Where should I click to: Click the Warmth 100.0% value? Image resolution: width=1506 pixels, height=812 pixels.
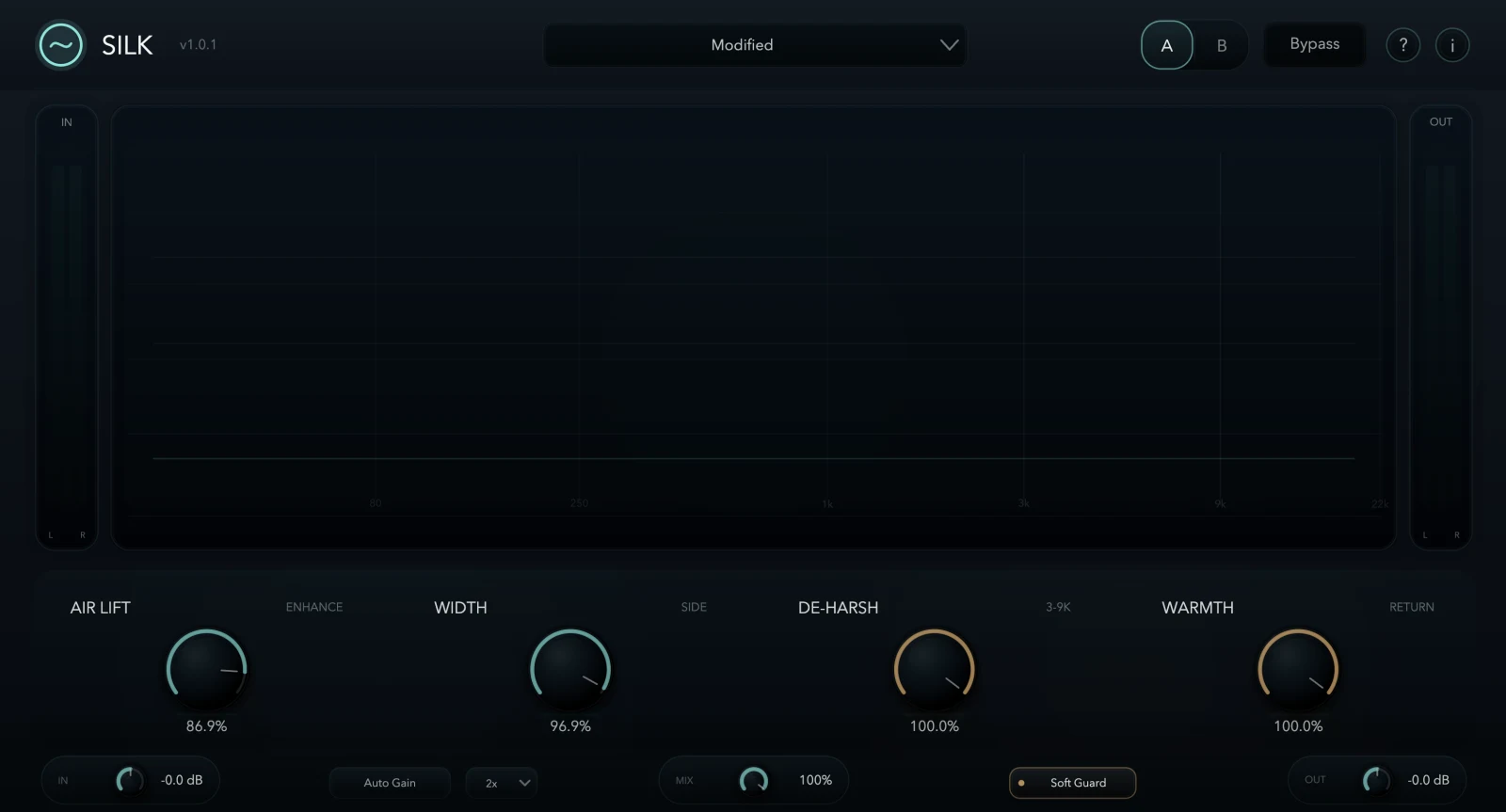click(x=1298, y=726)
